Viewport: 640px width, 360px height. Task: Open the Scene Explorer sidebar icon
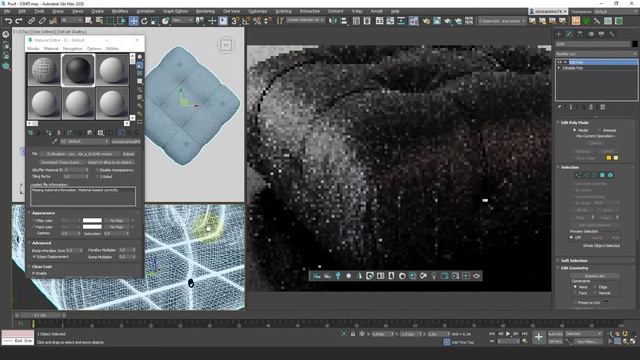[6, 34]
